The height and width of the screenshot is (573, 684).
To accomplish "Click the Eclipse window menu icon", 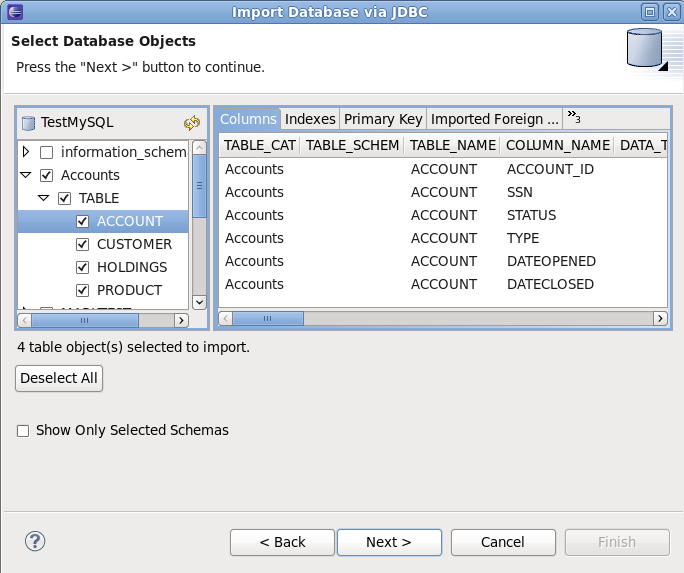I will point(14,12).
